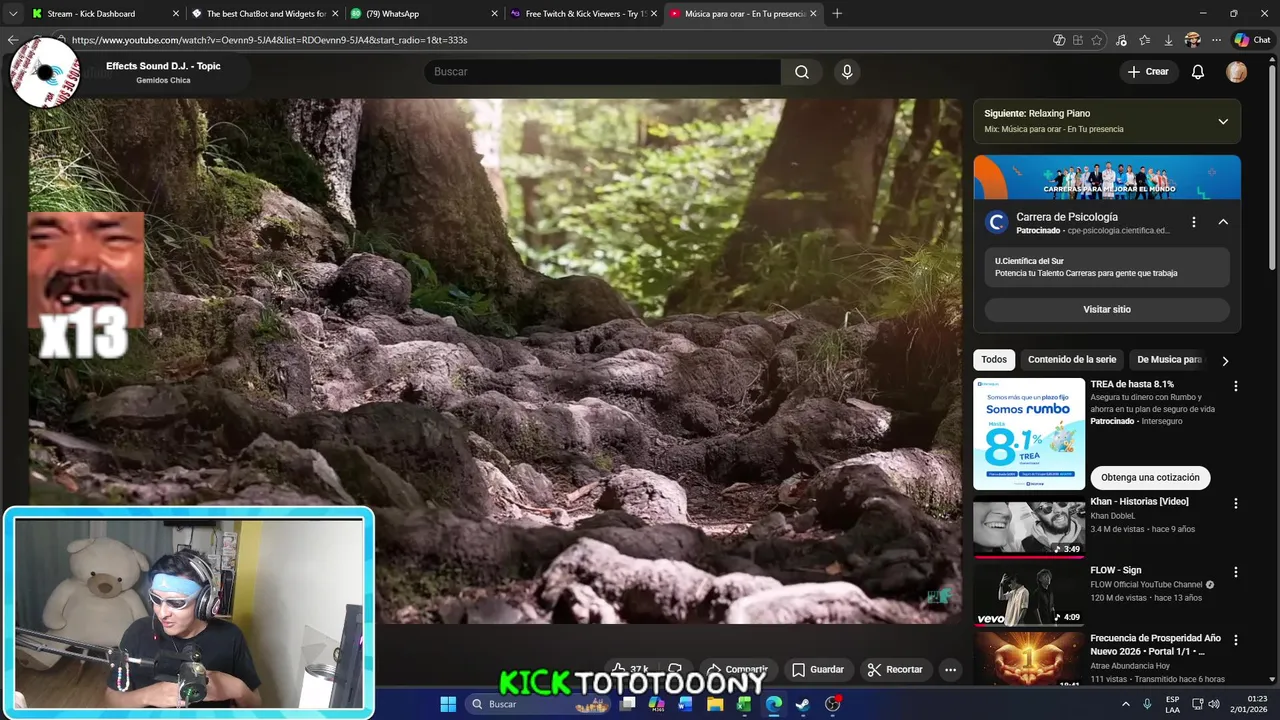Open the tab list dropdown at top-left

(12, 13)
